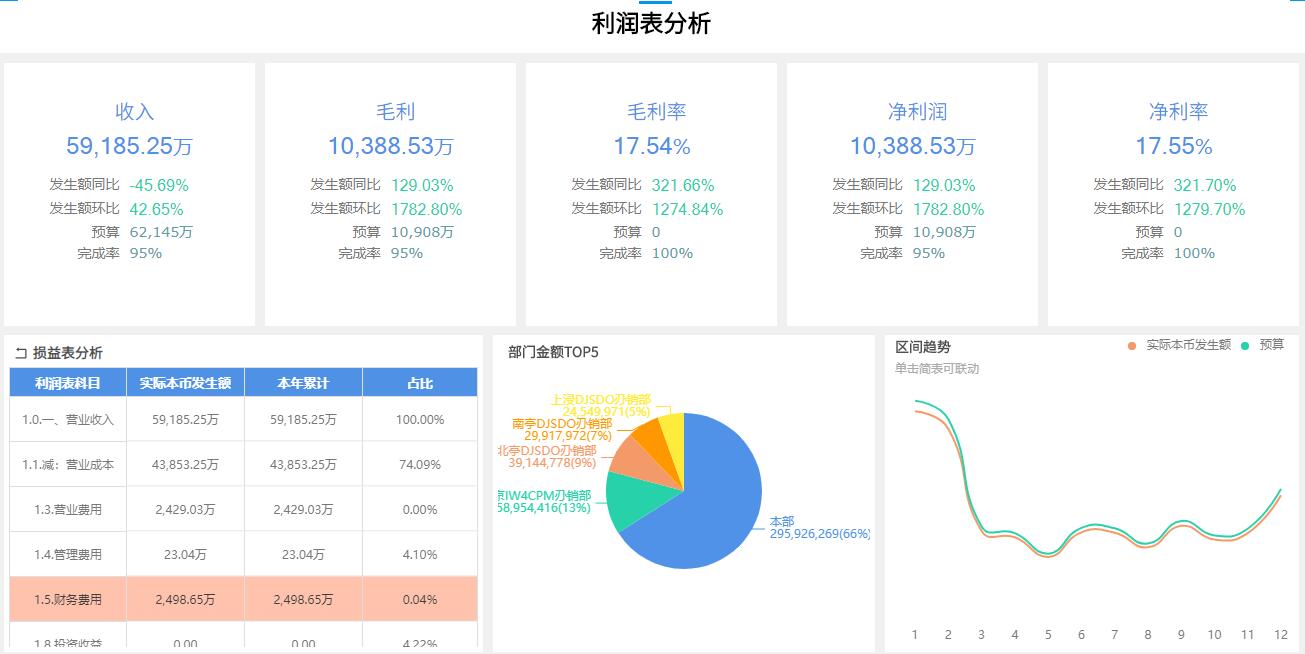This screenshot has height=654, width=1305.
Task: Select the 净利润 KPI card
Action: [911, 192]
